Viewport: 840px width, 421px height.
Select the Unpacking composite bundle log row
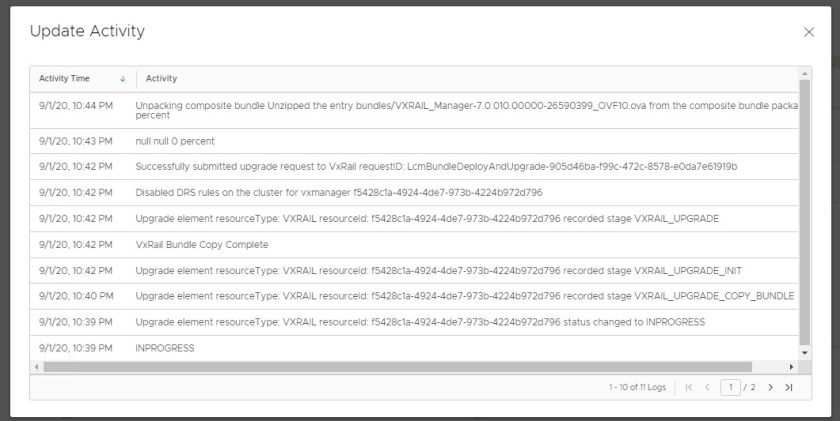(400, 109)
